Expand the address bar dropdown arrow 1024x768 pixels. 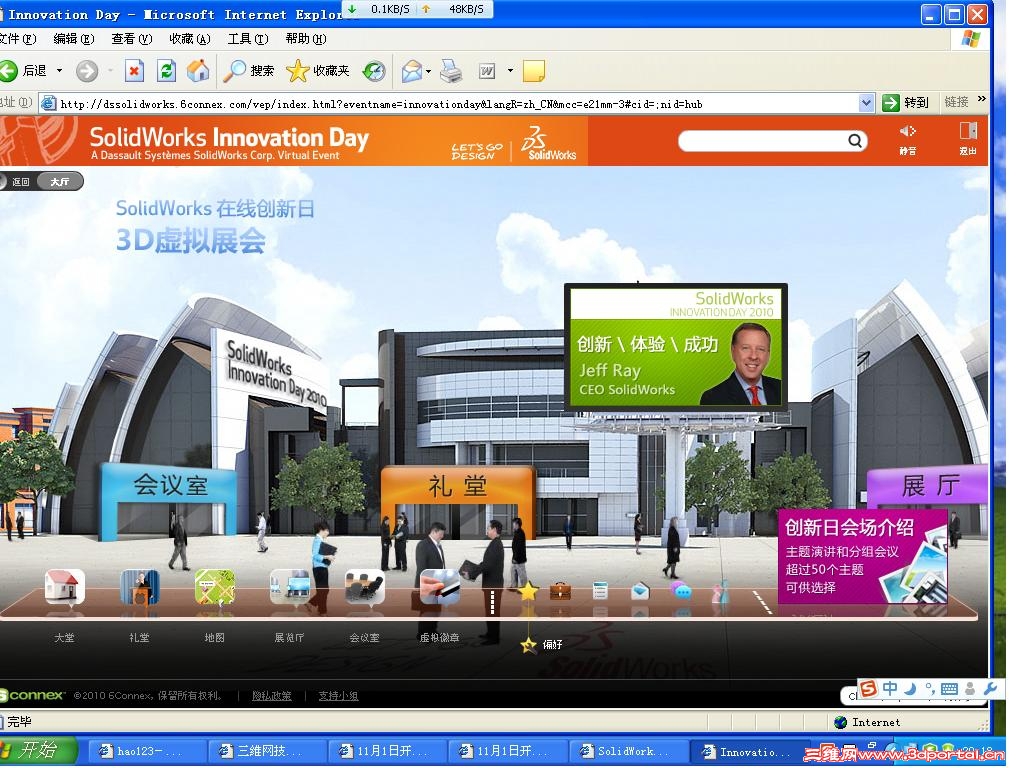coord(867,103)
